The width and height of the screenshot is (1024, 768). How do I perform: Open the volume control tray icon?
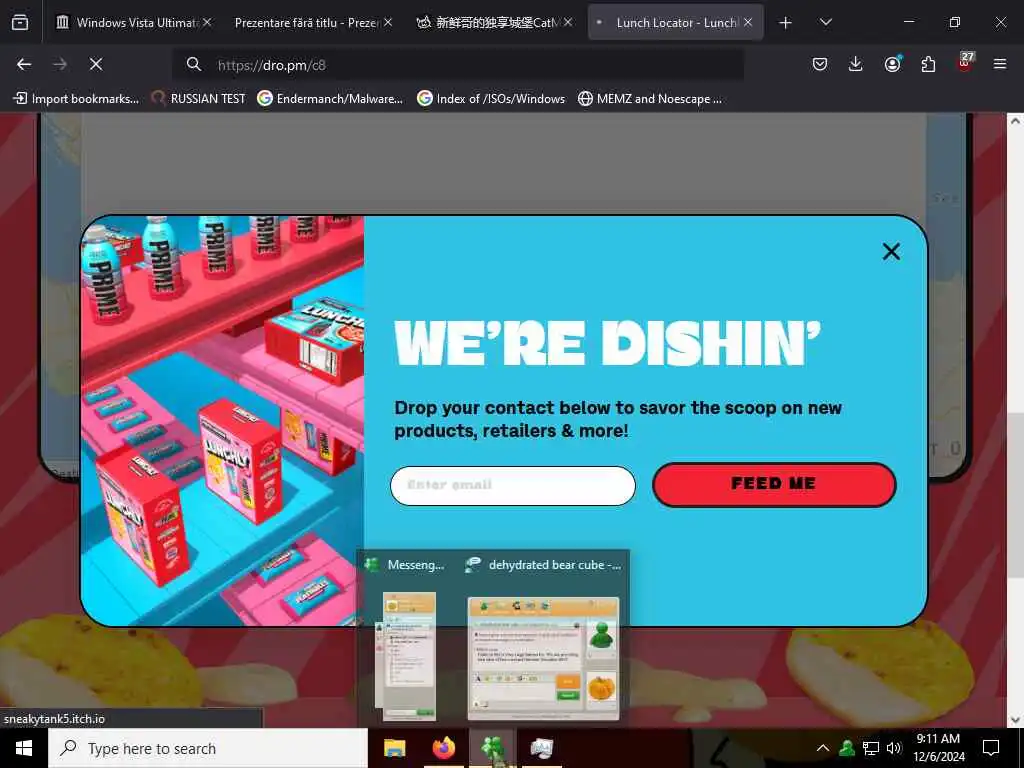[893, 748]
